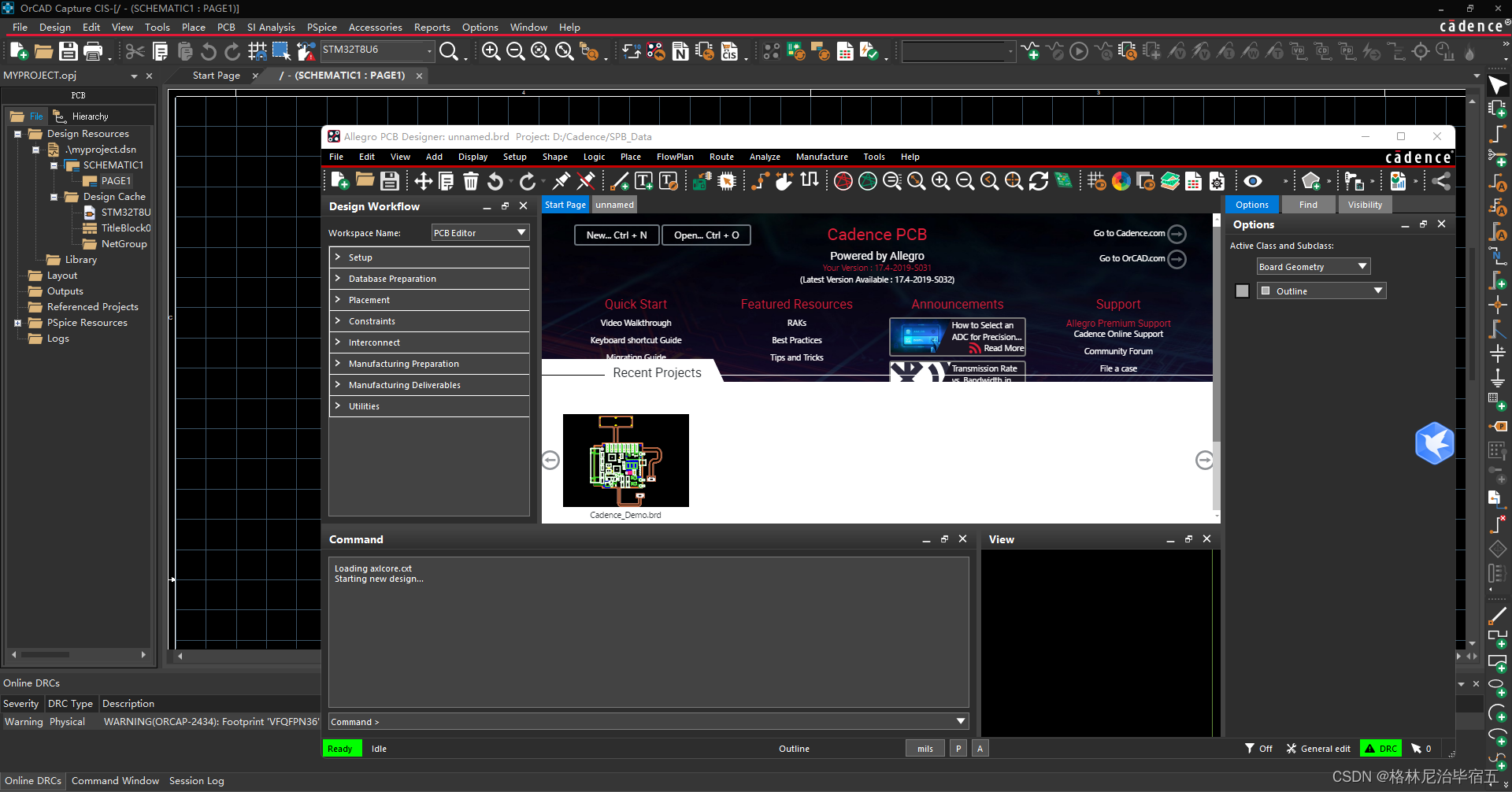This screenshot has height=792, width=1512.
Task: Click the Save icon in Allegro toolbar
Action: (389, 181)
